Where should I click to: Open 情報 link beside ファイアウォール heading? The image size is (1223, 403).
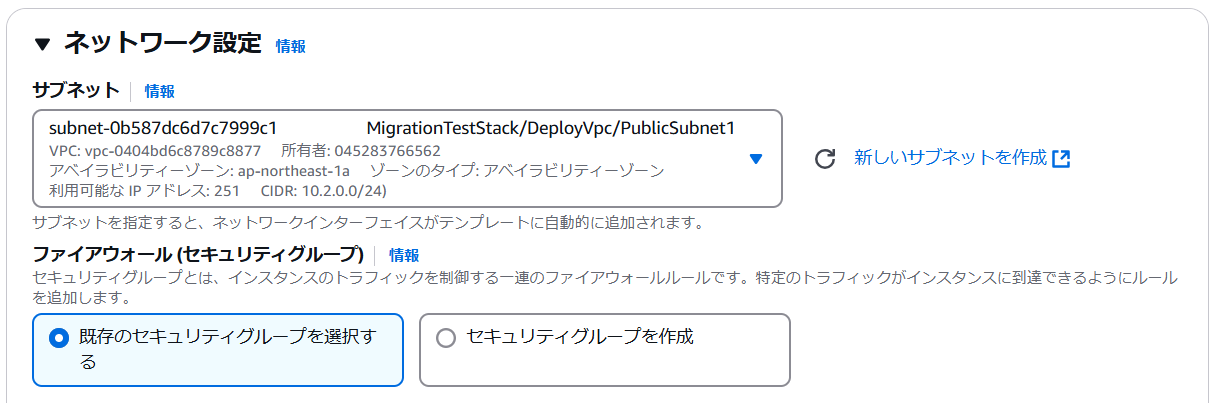click(x=404, y=255)
